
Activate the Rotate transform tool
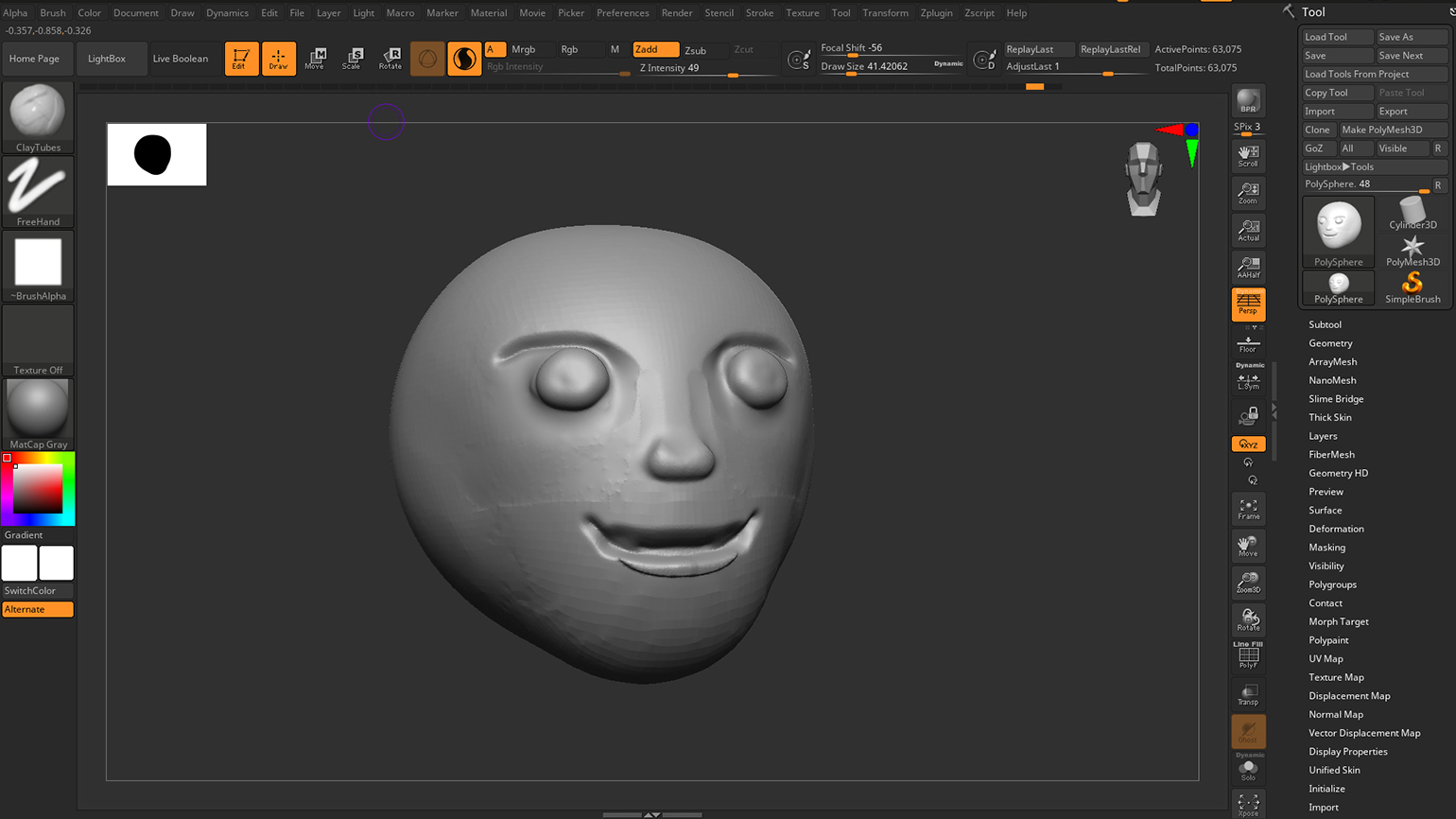[390, 59]
